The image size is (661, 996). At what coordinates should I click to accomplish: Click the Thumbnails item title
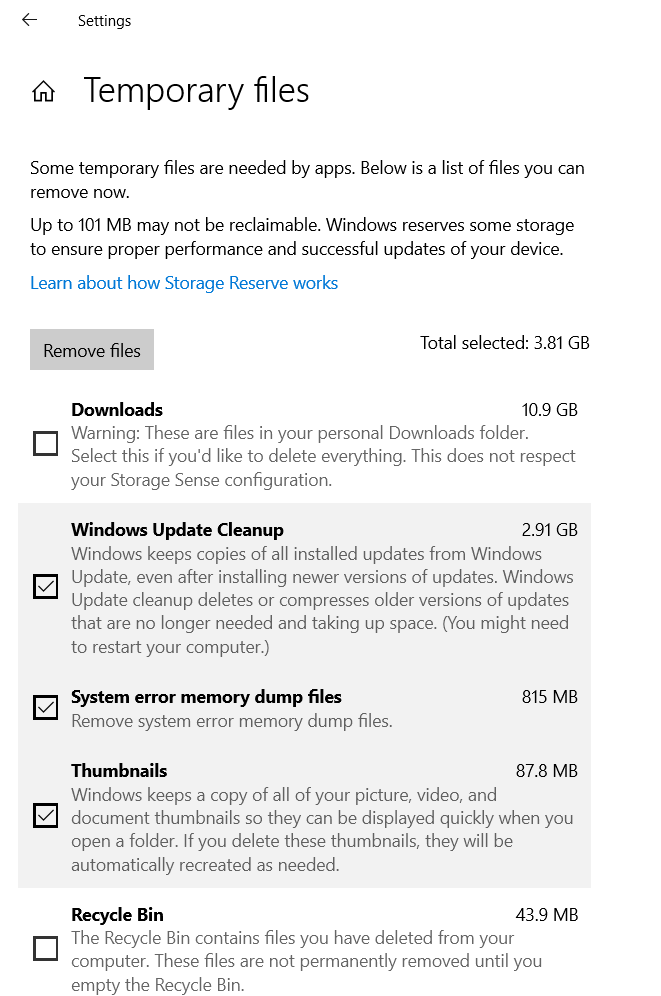click(x=119, y=771)
